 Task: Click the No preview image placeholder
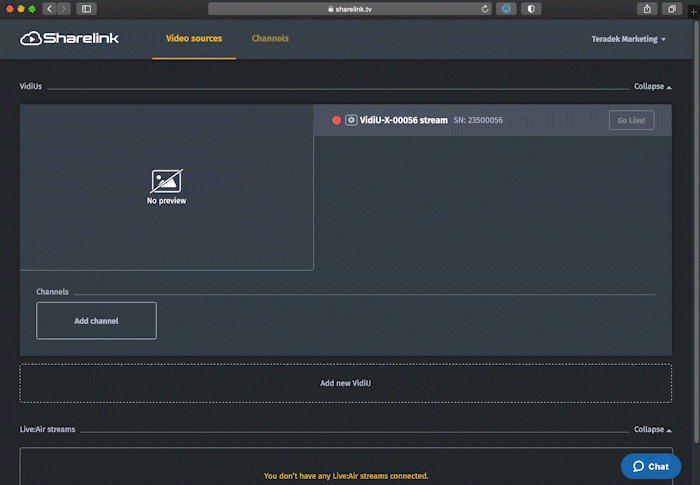pyautogui.click(x=166, y=186)
